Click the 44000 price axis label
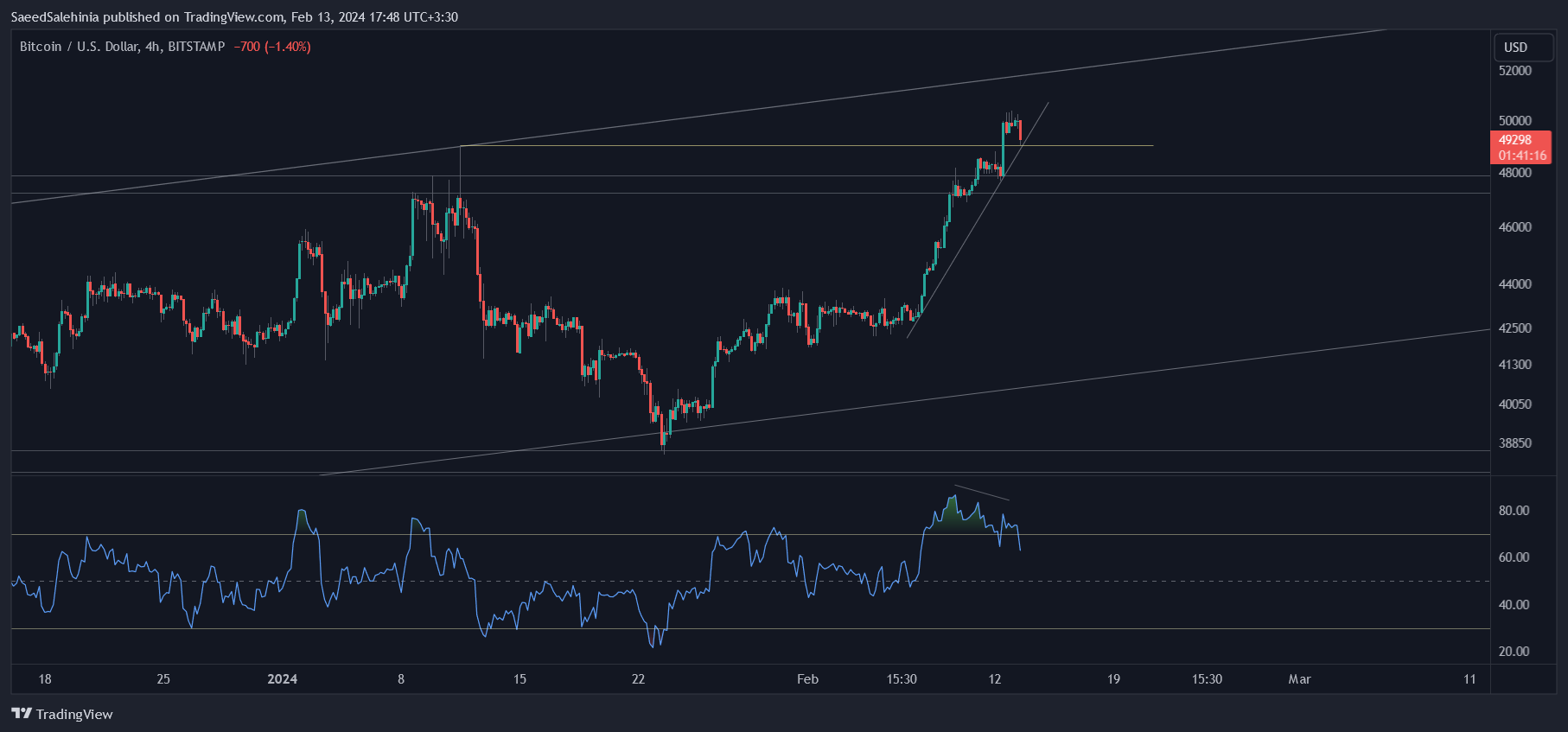Image resolution: width=1568 pixels, height=732 pixels. [1515, 284]
